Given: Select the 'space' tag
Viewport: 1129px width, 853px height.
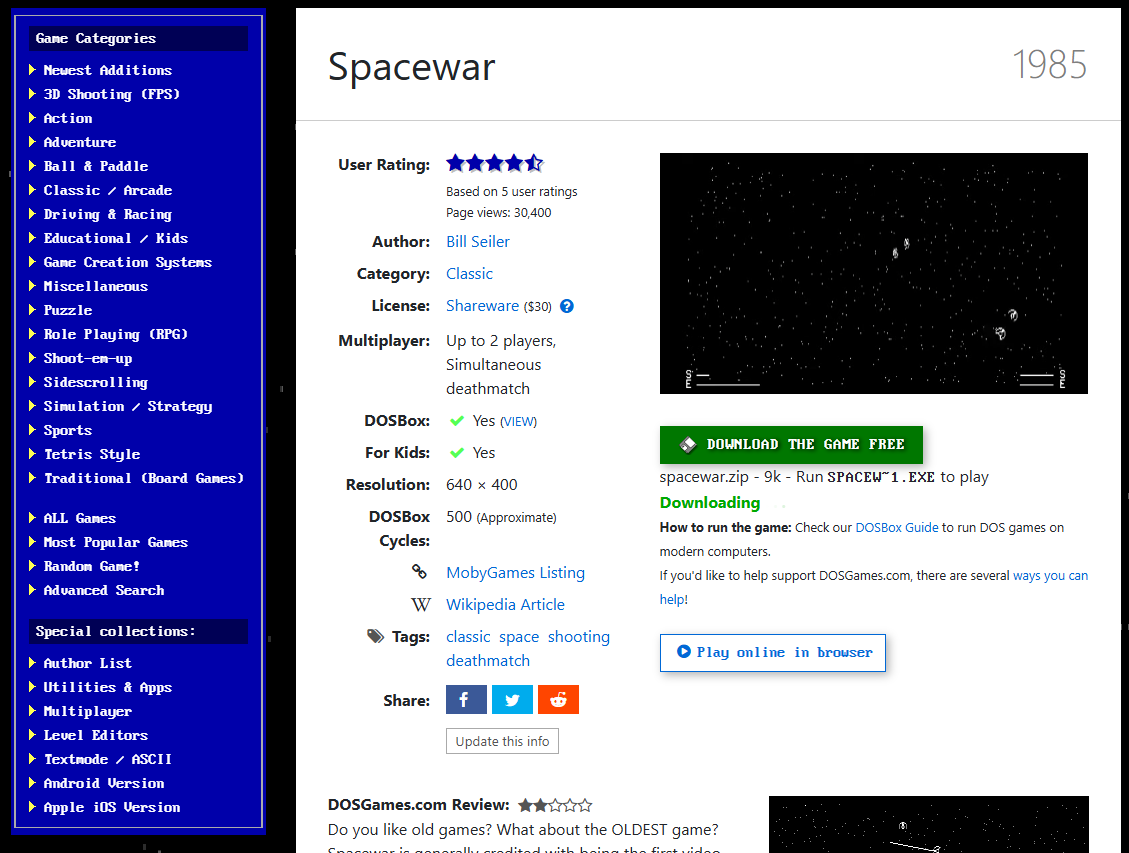Looking at the screenshot, I should click(x=519, y=637).
